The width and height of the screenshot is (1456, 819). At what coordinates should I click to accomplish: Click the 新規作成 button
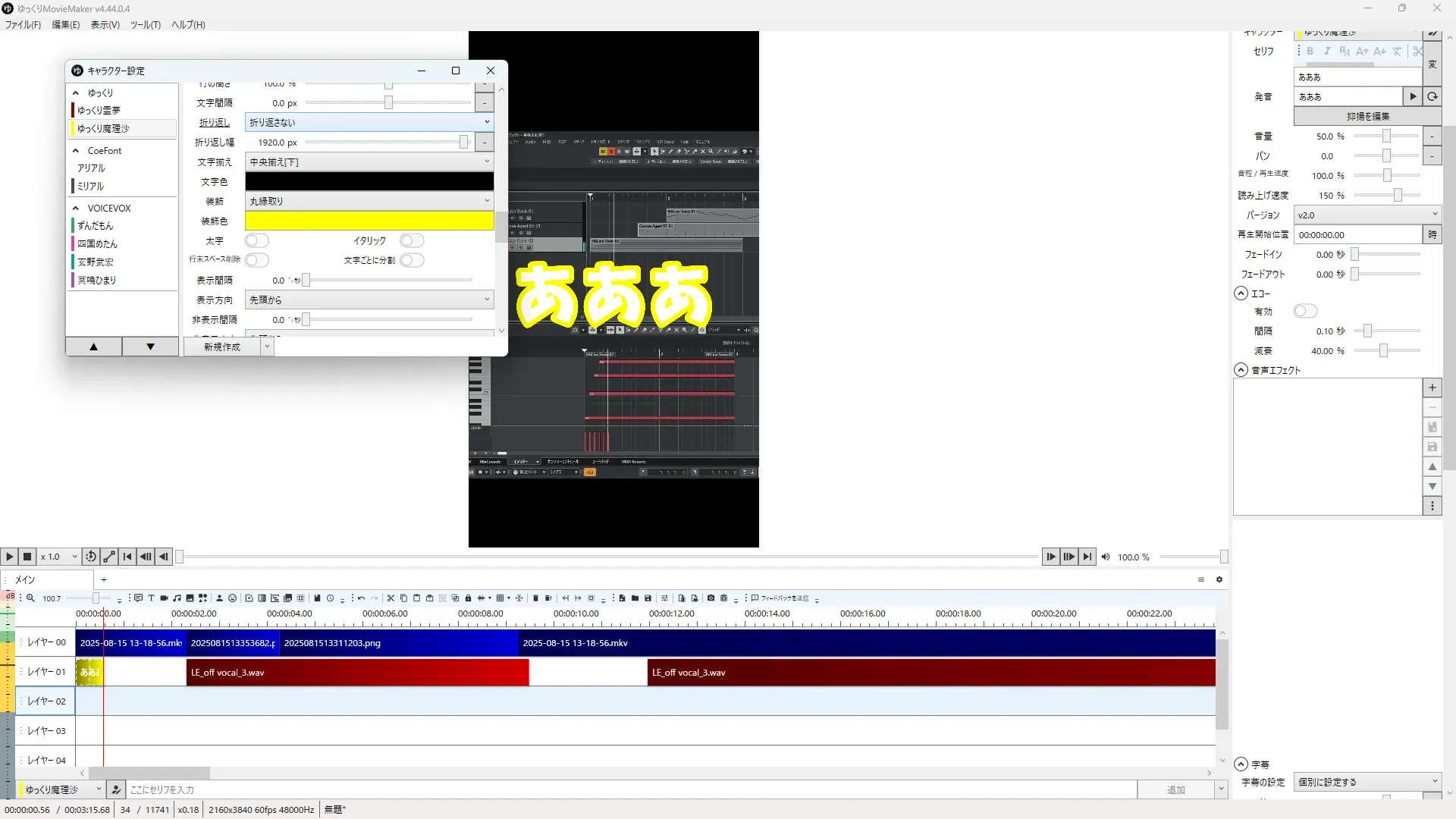[x=221, y=347]
